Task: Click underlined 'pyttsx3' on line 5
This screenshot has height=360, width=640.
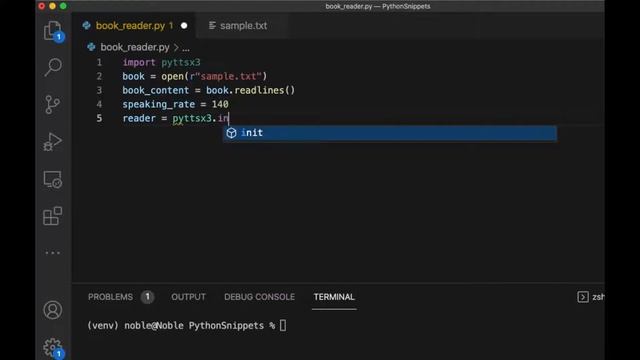Action: 192,119
